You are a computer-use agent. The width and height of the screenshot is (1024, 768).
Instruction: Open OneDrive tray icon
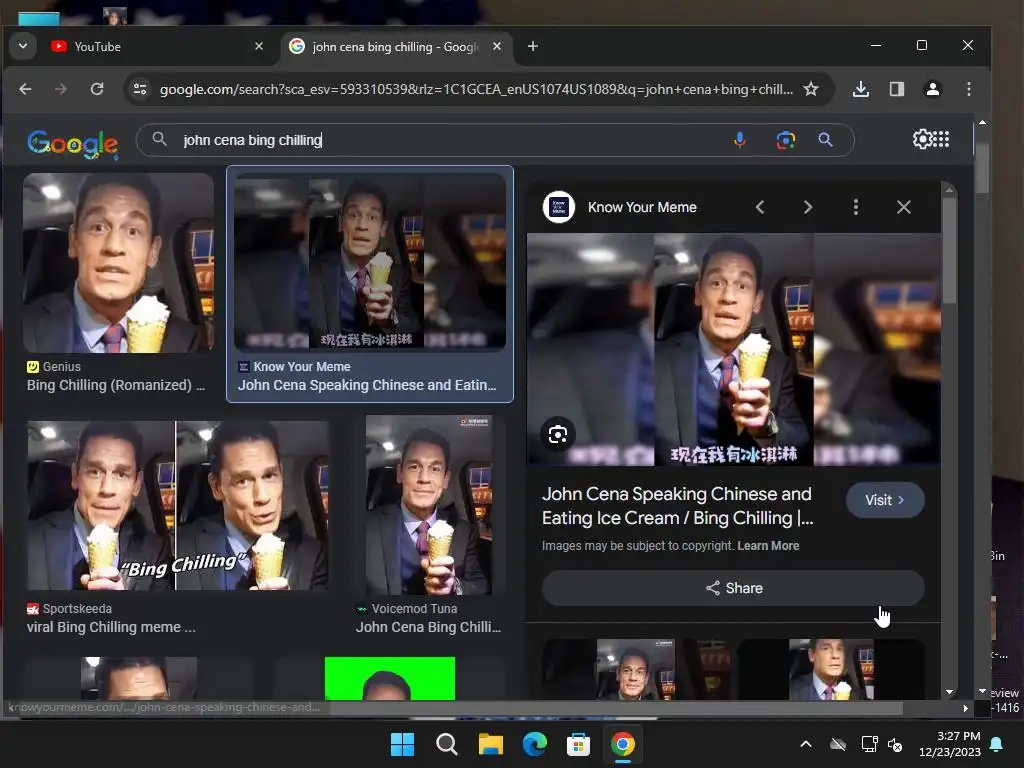[838, 744]
